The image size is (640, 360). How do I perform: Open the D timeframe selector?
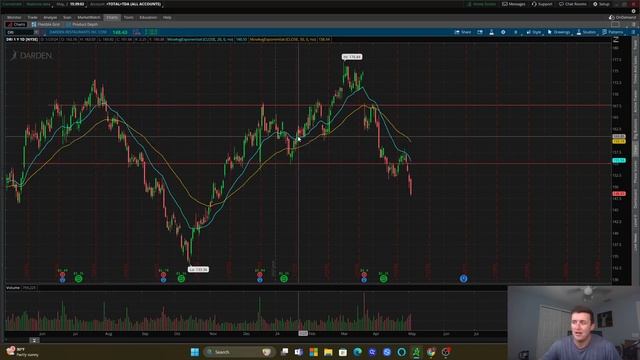(x=516, y=32)
